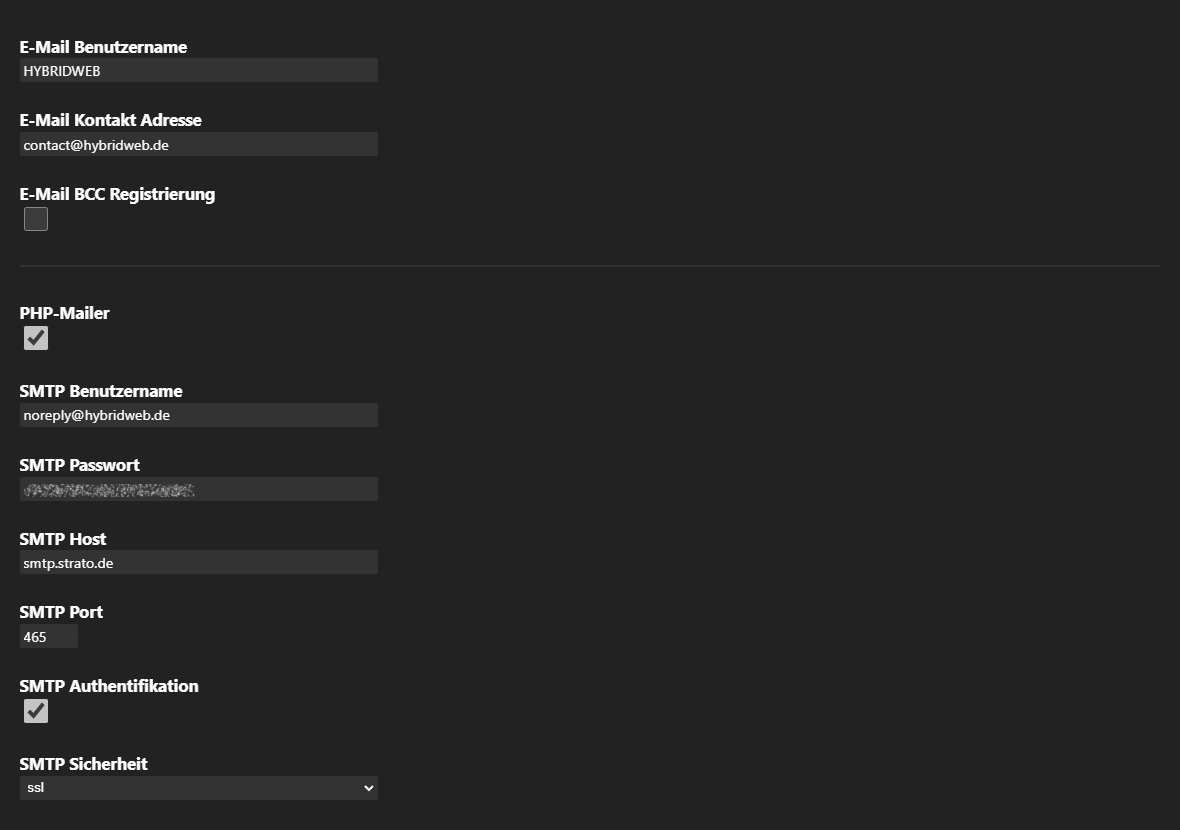The height and width of the screenshot is (830, 1180).
Task: Click the SMTP Sicherheit label
Action: [84, 764]
